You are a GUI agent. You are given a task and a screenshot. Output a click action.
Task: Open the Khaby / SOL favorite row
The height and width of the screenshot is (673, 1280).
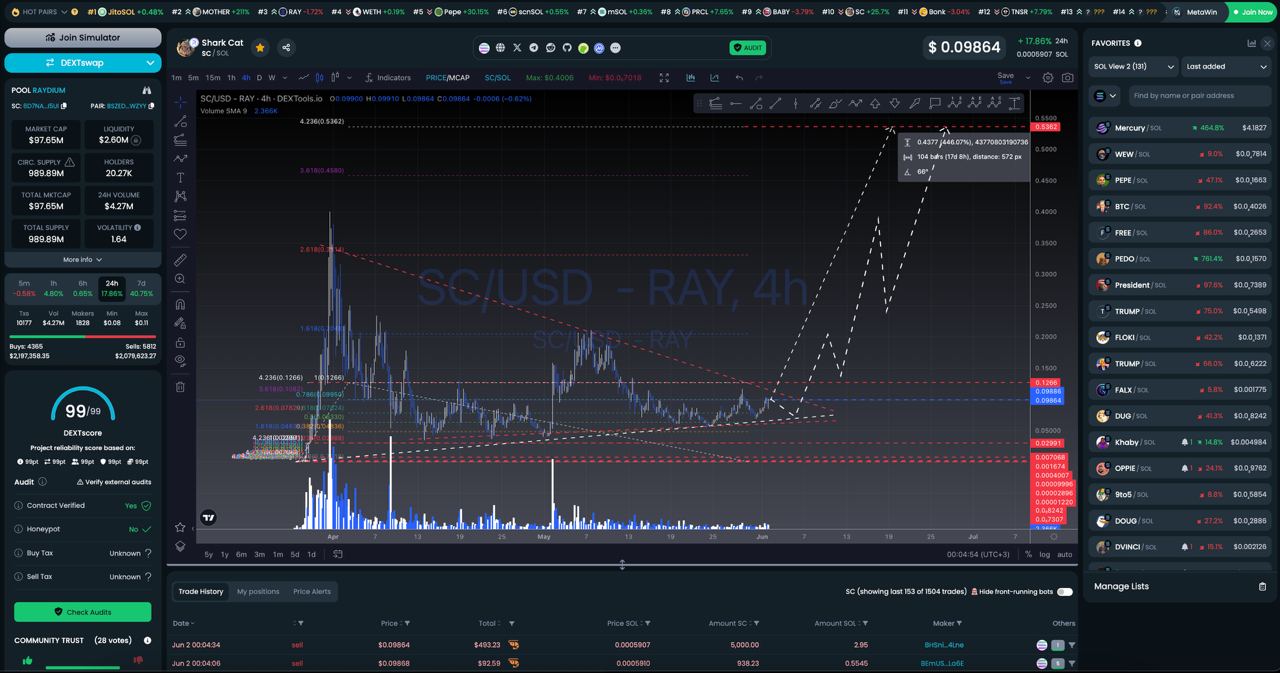point(1180,442)
